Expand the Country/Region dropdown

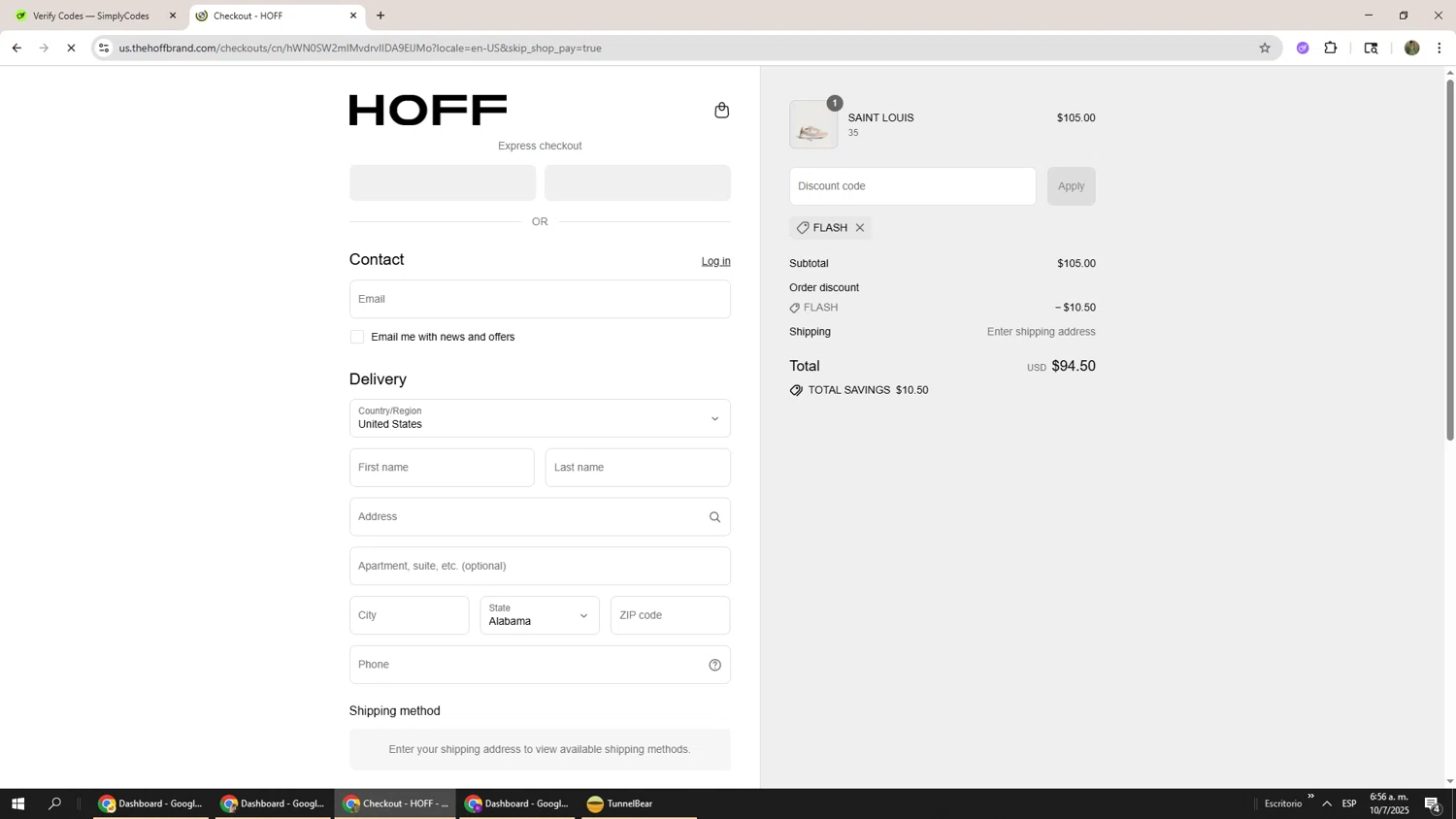(x=540, y=418)
